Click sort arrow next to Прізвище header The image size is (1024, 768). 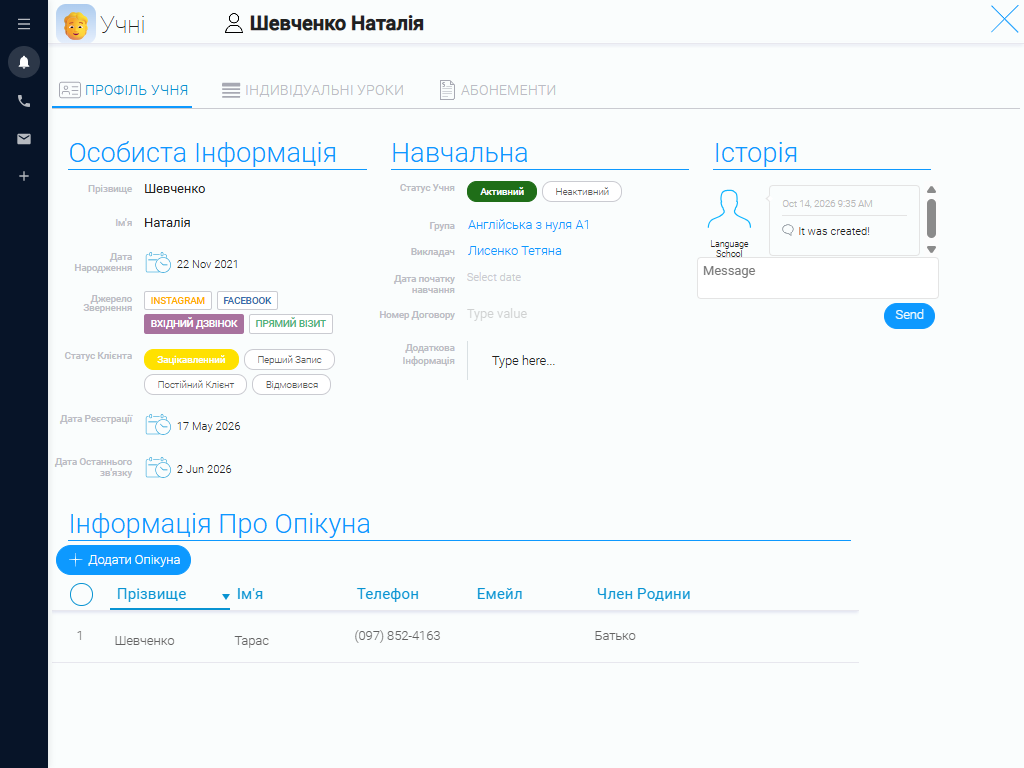(225, 596)
